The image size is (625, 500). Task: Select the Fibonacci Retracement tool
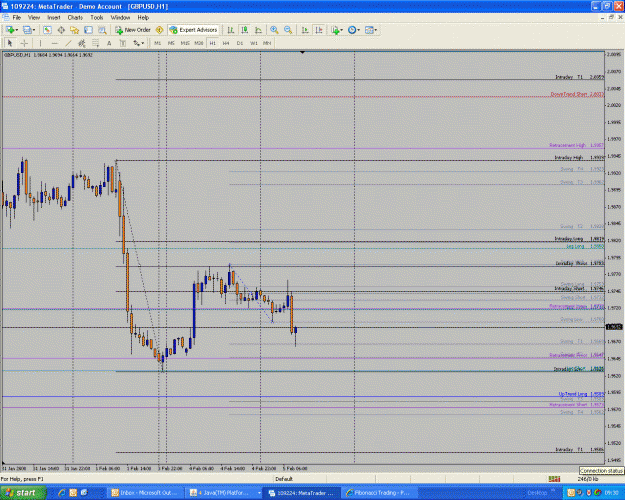pyautogui.click(x=95, y=43)
